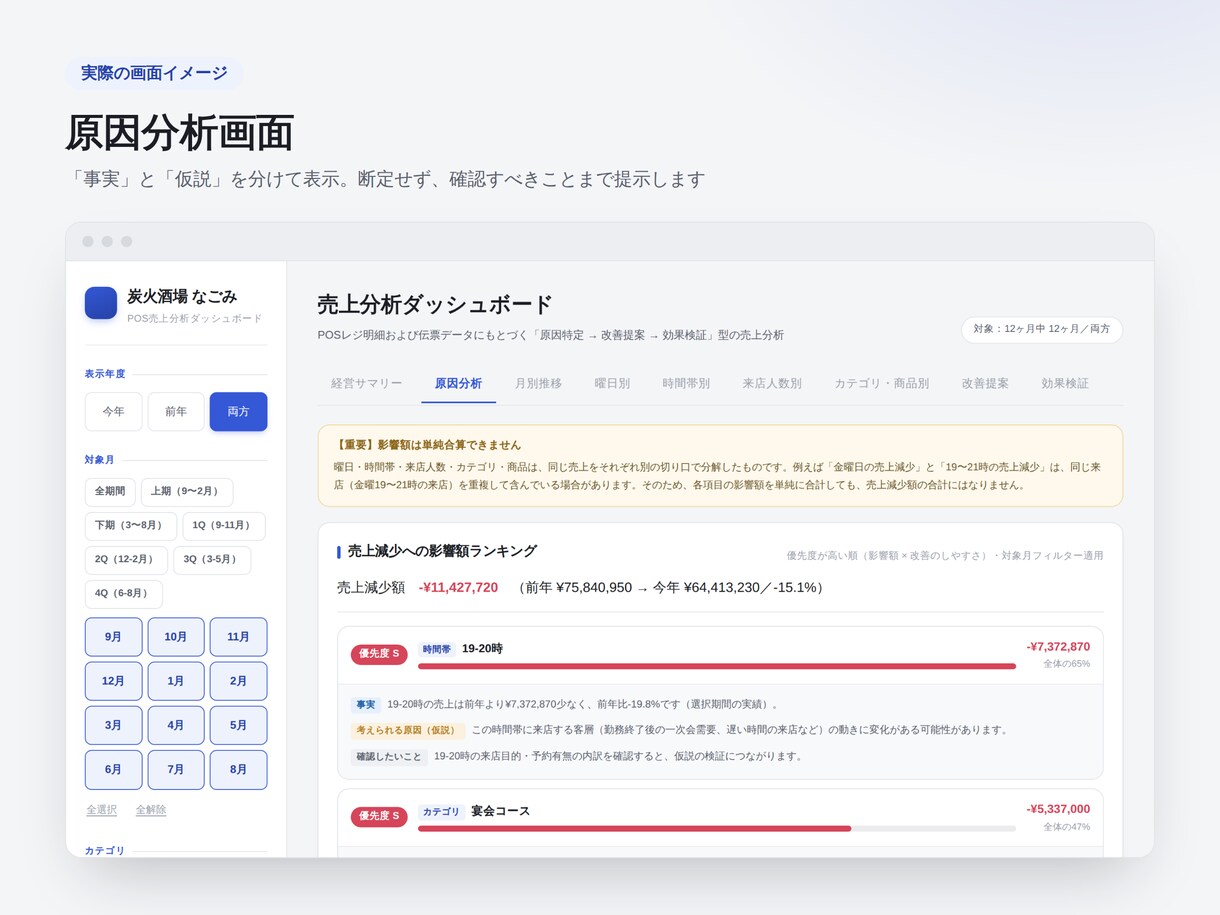Click the 【重要】影響額は単純合算できません notice title
This screenshot has height=915, width=1220.
tap(428, 445)
